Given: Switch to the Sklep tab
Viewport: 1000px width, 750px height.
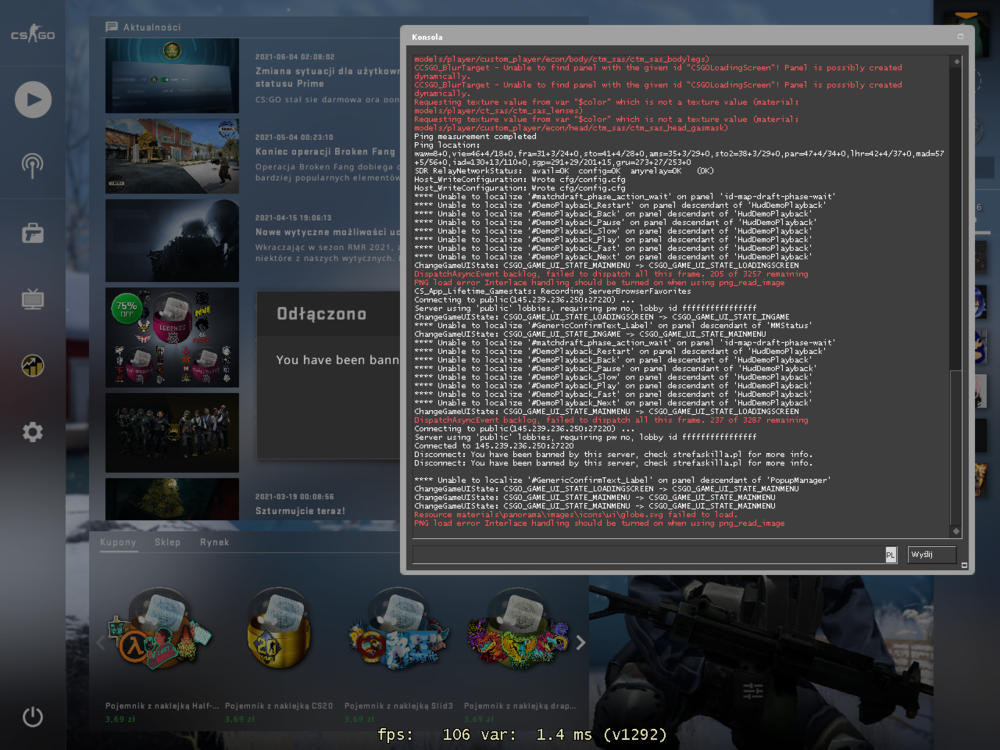Looking at the screenshot, I should tap(167, 542).
